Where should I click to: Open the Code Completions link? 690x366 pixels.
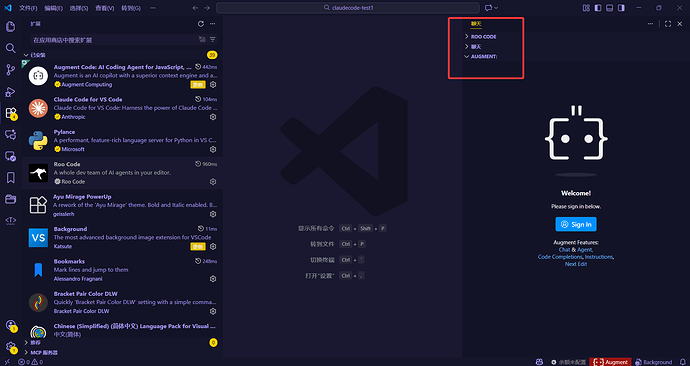560,257
